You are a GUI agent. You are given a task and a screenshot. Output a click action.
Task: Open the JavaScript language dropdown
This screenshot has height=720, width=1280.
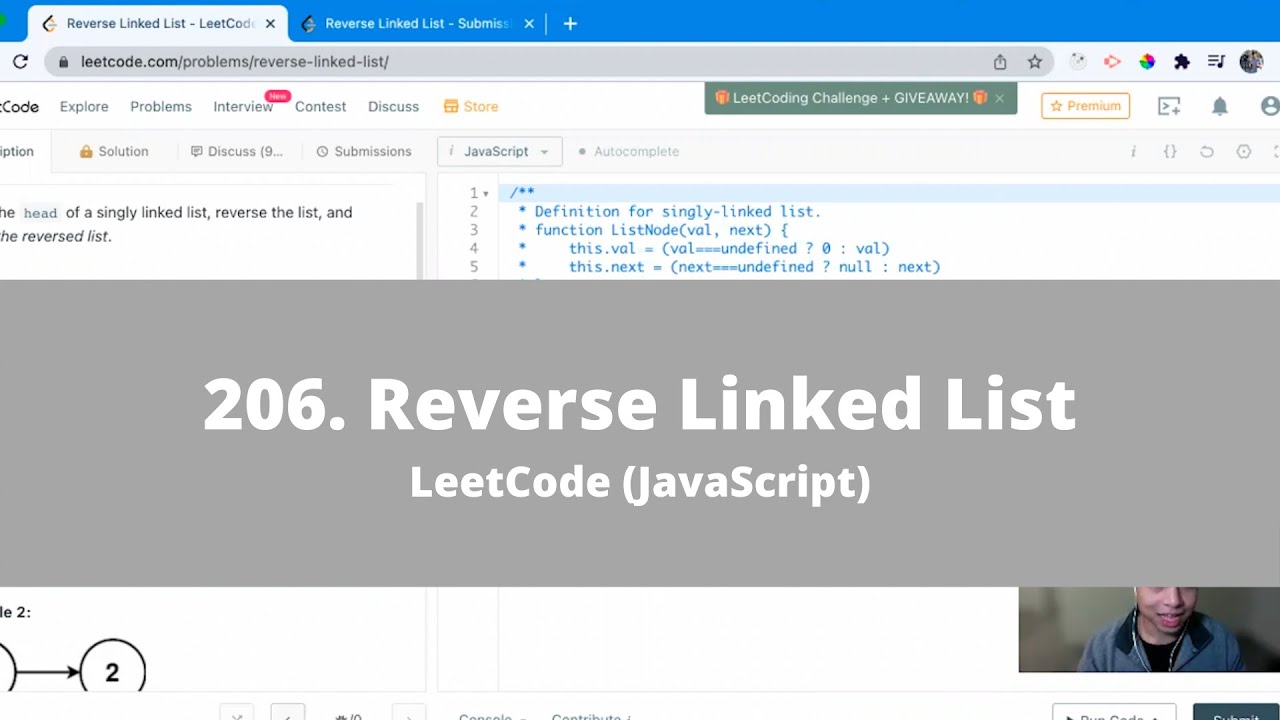[500, 152]
